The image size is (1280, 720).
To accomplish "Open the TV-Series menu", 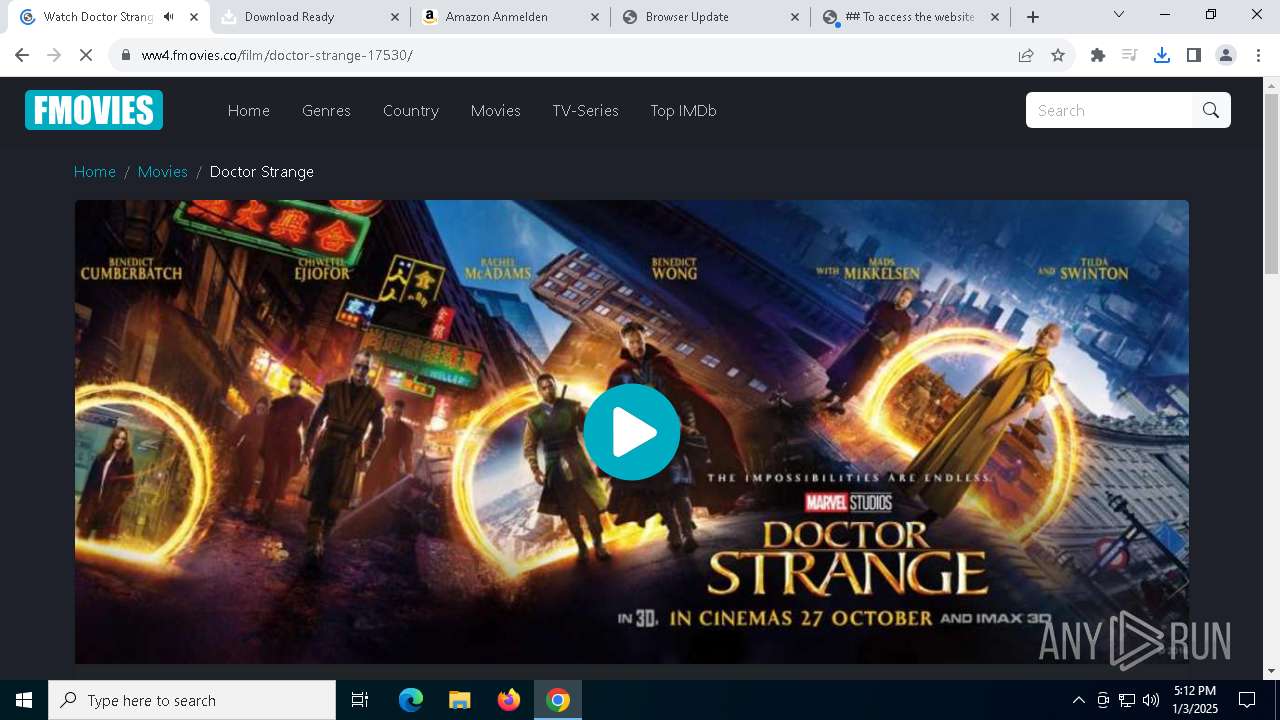I will pyautogui.click(x=585, y=110).
